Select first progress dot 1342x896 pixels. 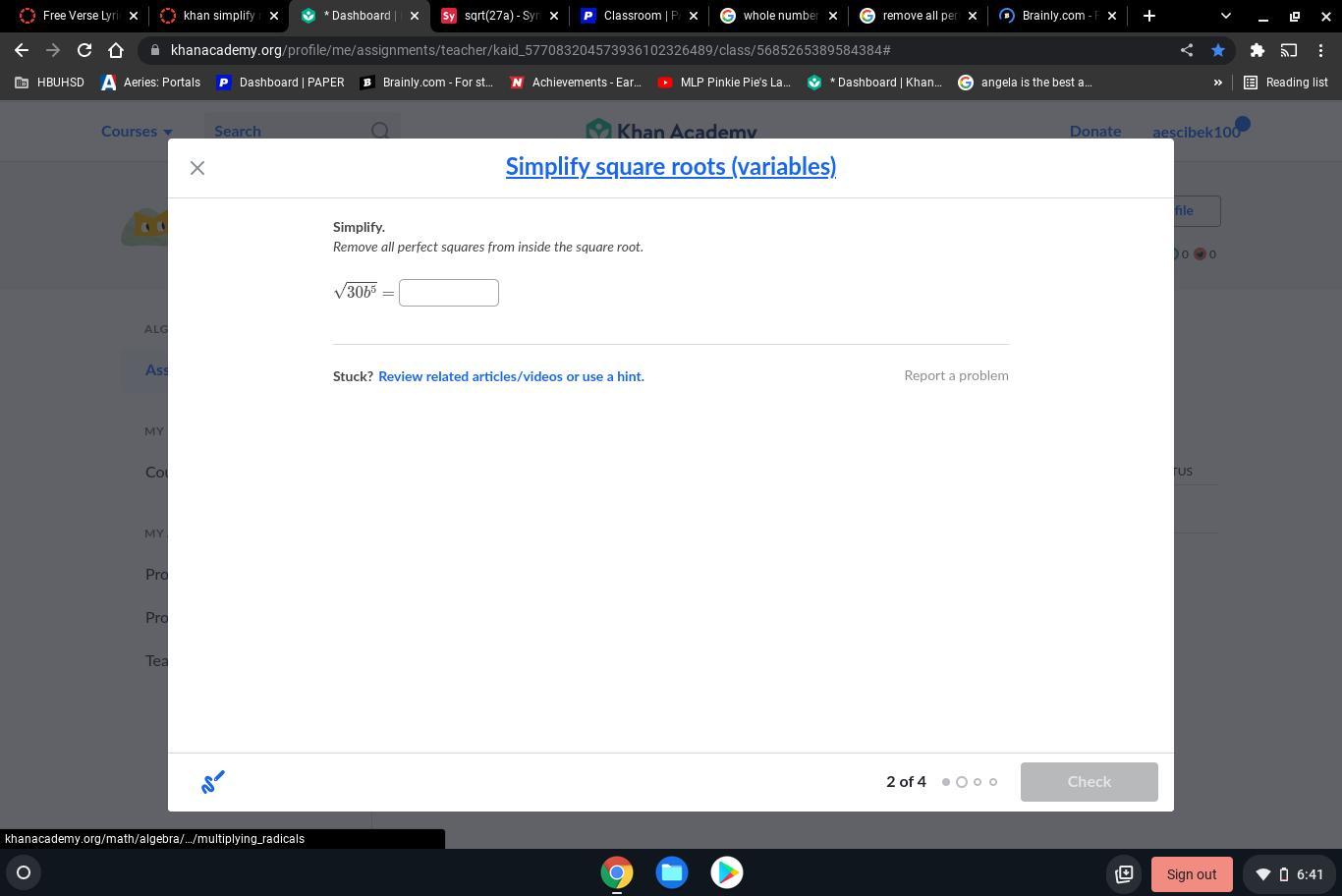coord(946,782)
